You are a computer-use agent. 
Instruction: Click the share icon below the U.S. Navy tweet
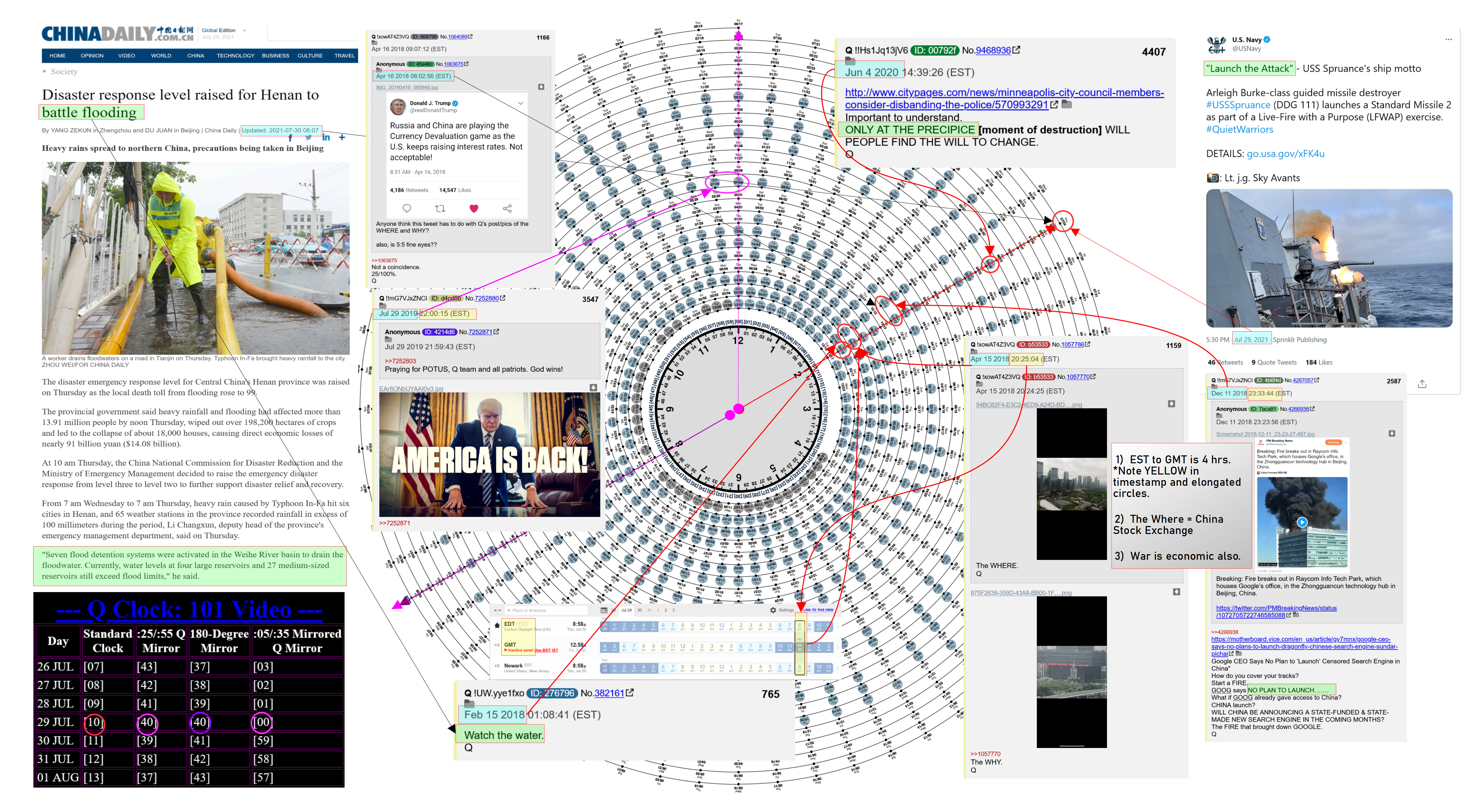click(1422, 384)
